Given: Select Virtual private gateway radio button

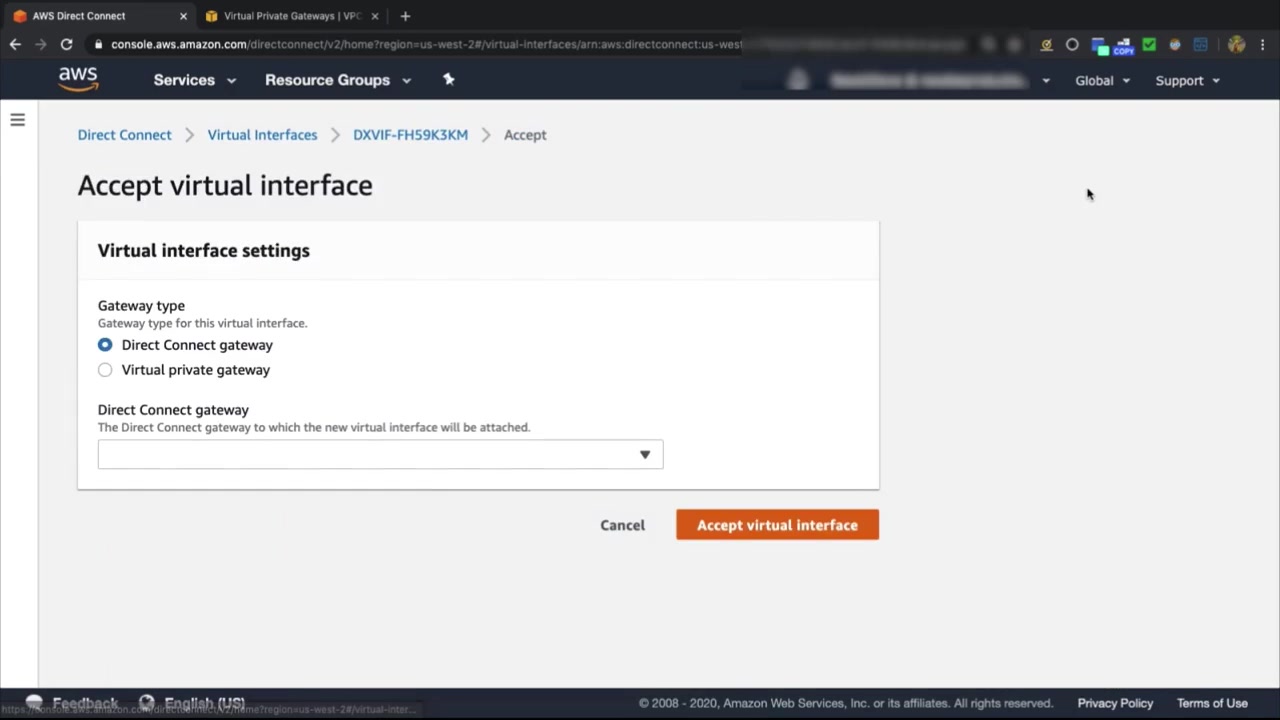Looking at the screenshot, I should point(105,370).
